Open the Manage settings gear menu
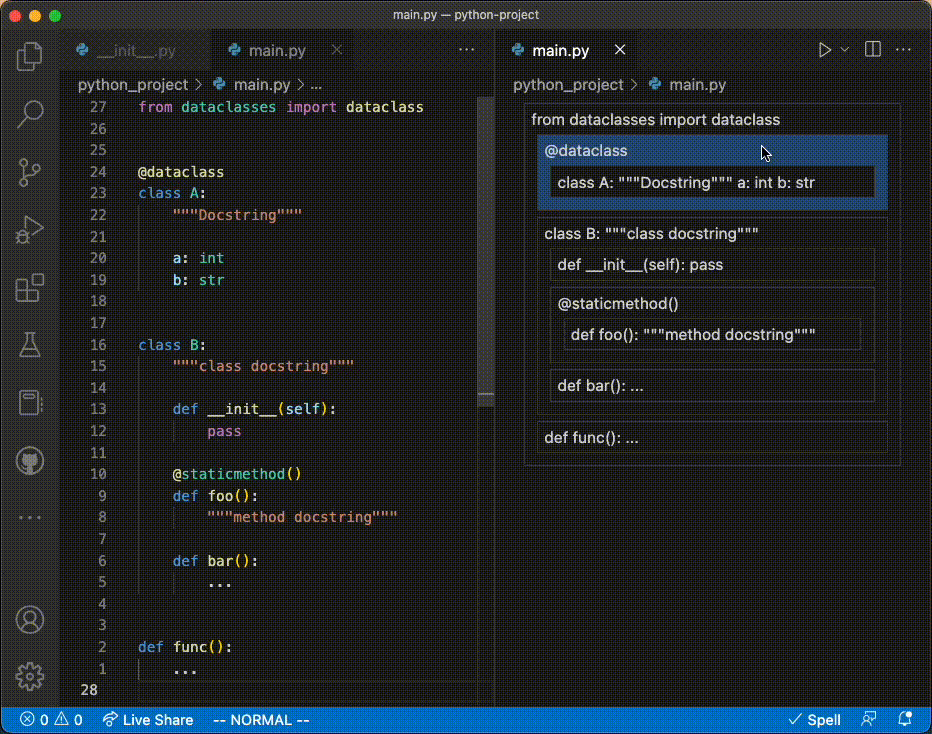 pos(30,675)
